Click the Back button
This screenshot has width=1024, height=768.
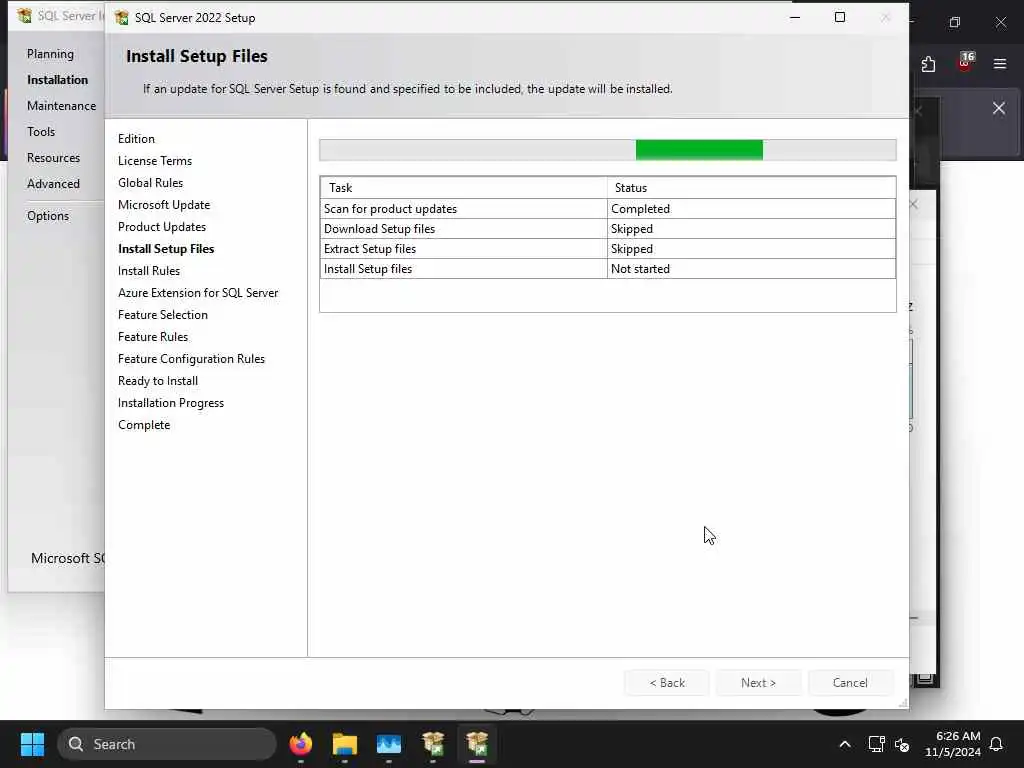(x=667, y=682)
